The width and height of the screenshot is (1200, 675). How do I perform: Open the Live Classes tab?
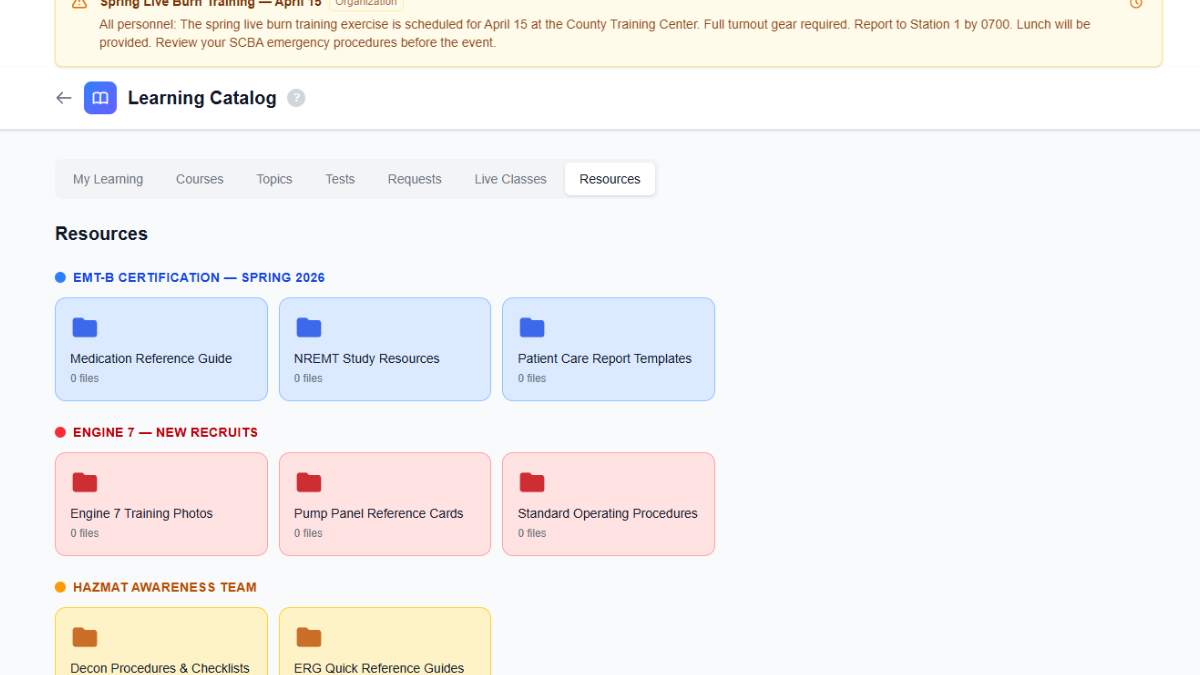511,179
